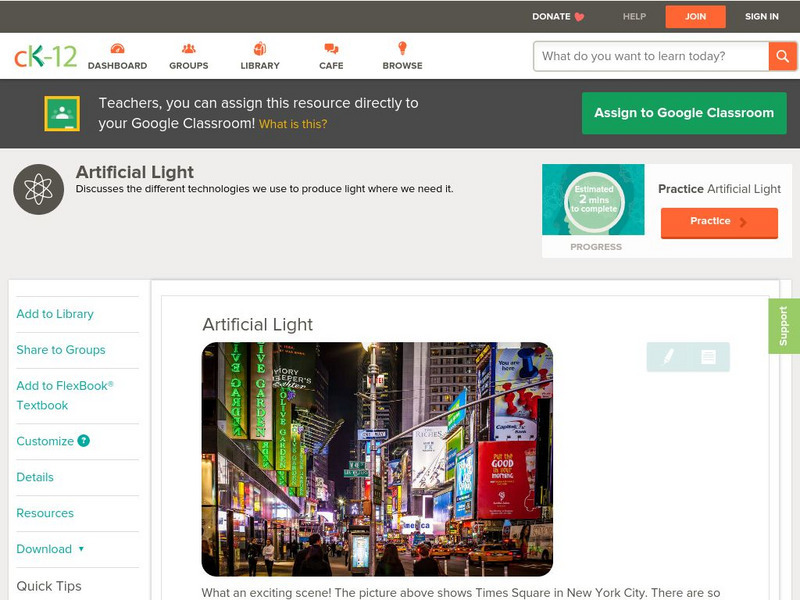Image resolution: width=800 pixels, height=600 pixels.
Task: Expand the Download dropdown arrow
Action: [81, 549]
